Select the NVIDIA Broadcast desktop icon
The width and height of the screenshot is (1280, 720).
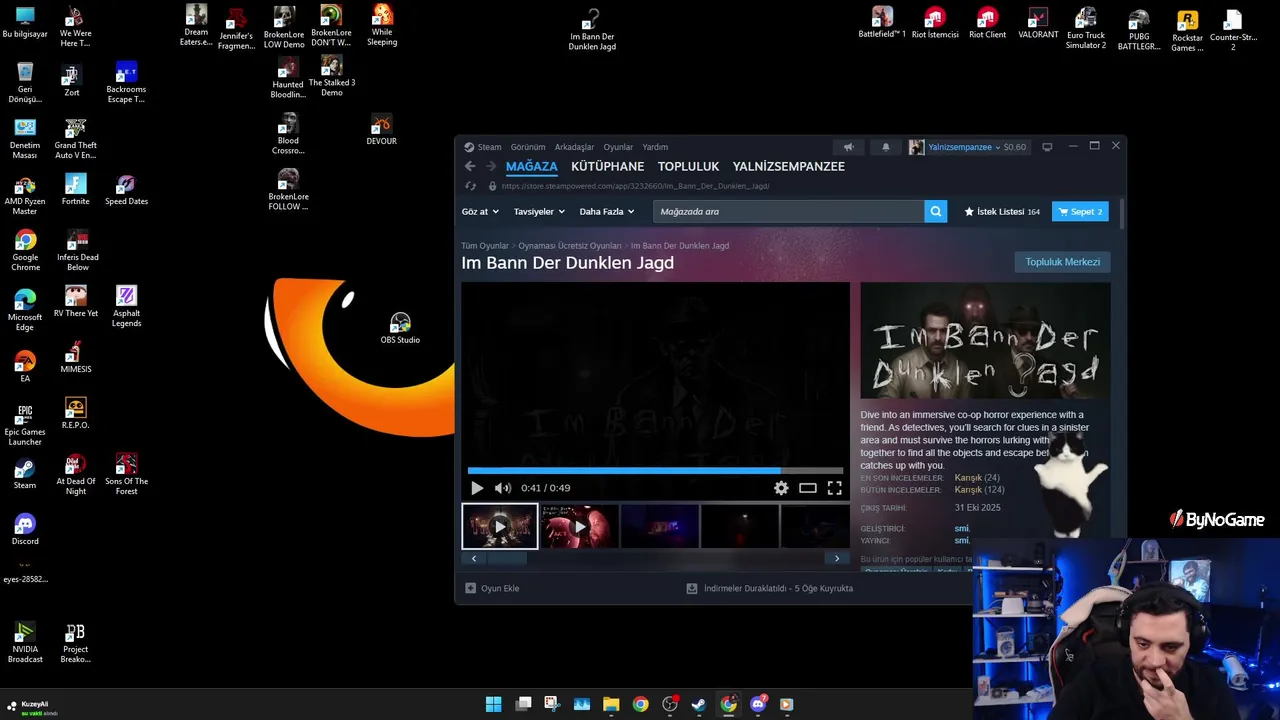pos(25,642)
